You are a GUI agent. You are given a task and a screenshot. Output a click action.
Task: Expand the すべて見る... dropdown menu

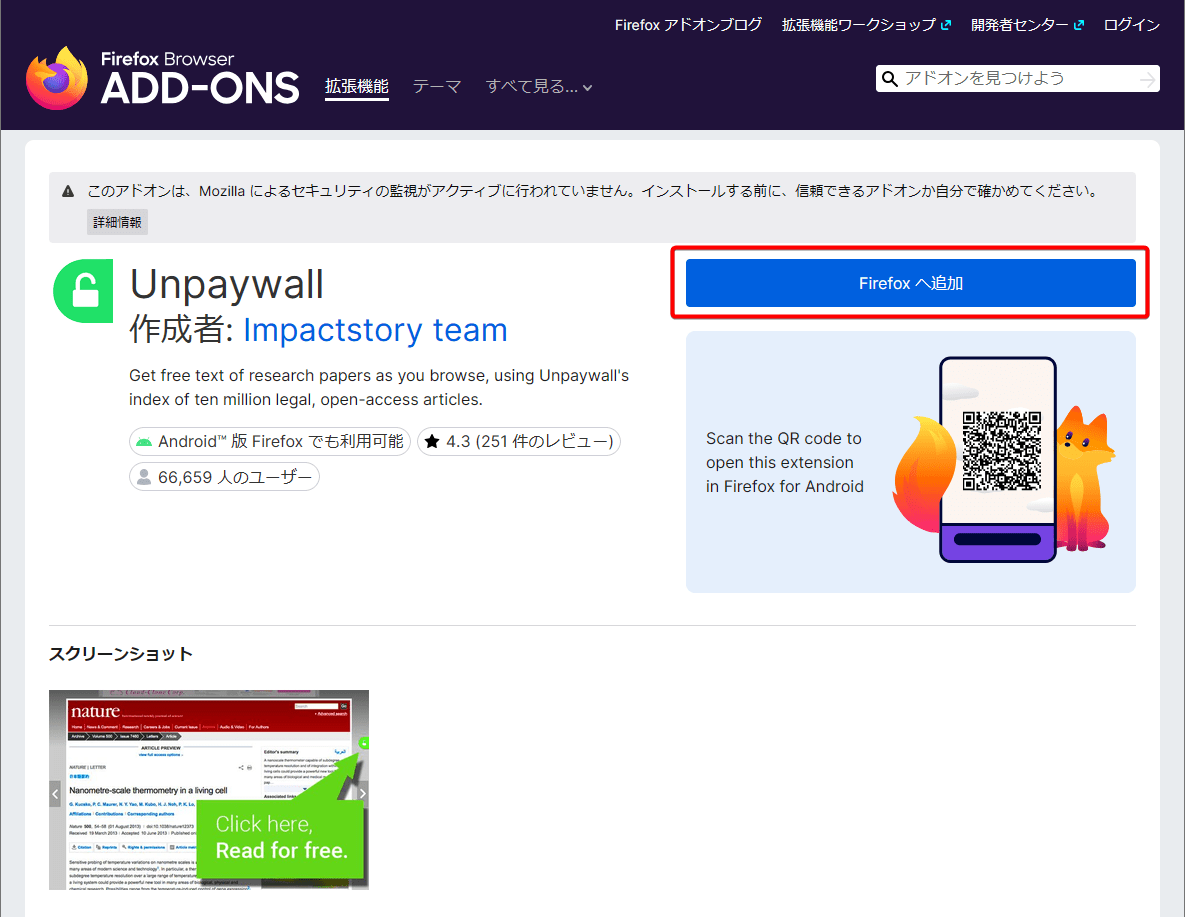[538, 86]
